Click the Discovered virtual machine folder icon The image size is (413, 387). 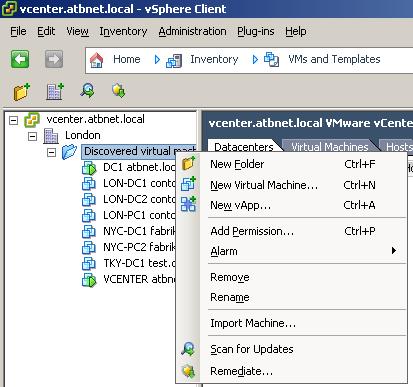click(x=69, y=152)
